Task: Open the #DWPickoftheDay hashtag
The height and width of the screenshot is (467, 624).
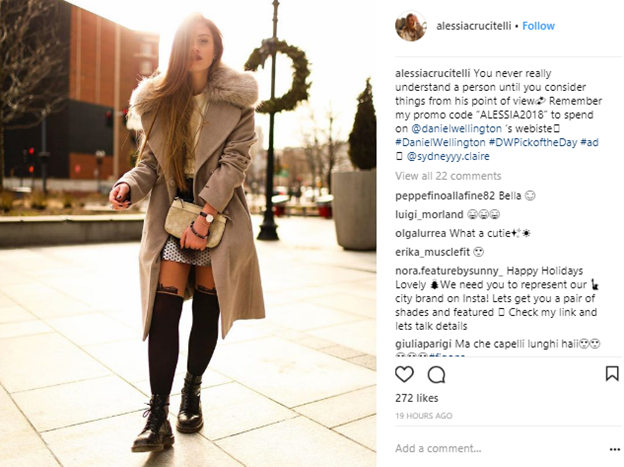Action: pyautogui.click(x=532, y=143)
